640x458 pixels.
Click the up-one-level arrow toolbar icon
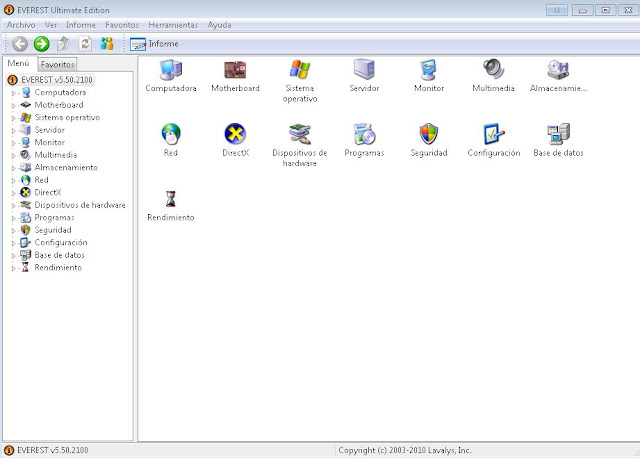[63, 44]
